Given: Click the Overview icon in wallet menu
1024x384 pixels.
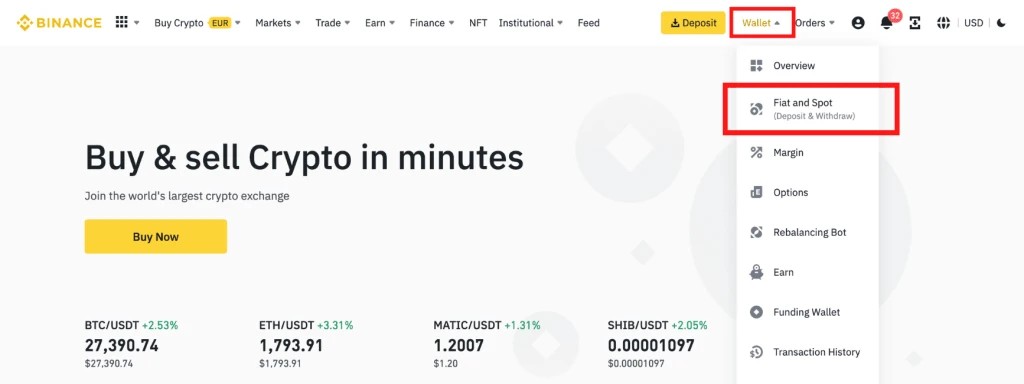Looking at the screenshot, I should tap(756, 65).
